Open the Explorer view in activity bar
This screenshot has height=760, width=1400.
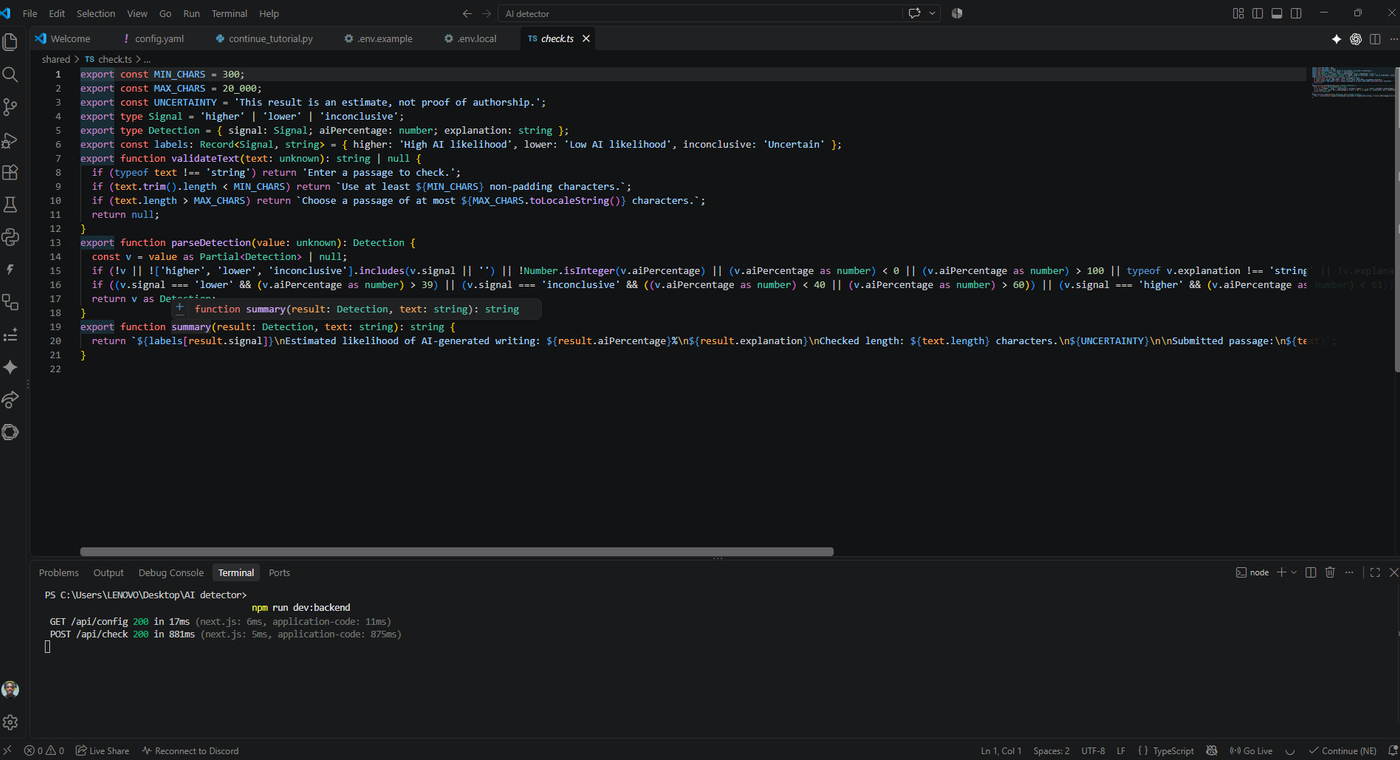tap(10, 42)
